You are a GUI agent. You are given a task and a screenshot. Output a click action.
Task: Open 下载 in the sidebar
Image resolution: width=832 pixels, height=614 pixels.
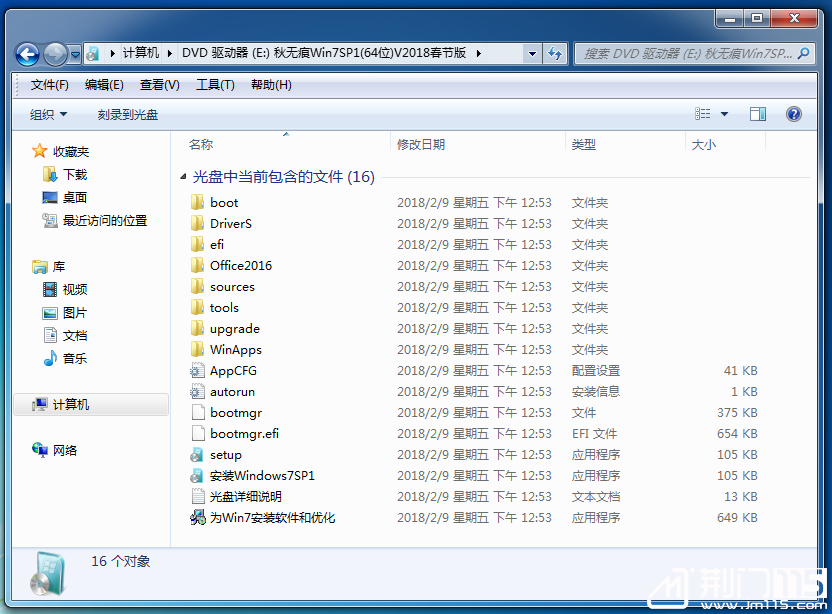coord(75,175)
